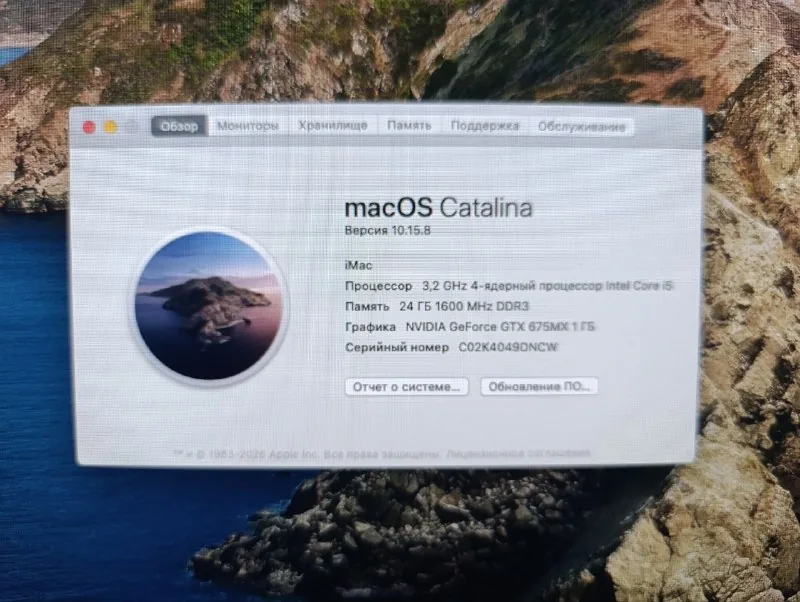Go to the Память tab
The image size is (800, 602).
tap(409, 126)
